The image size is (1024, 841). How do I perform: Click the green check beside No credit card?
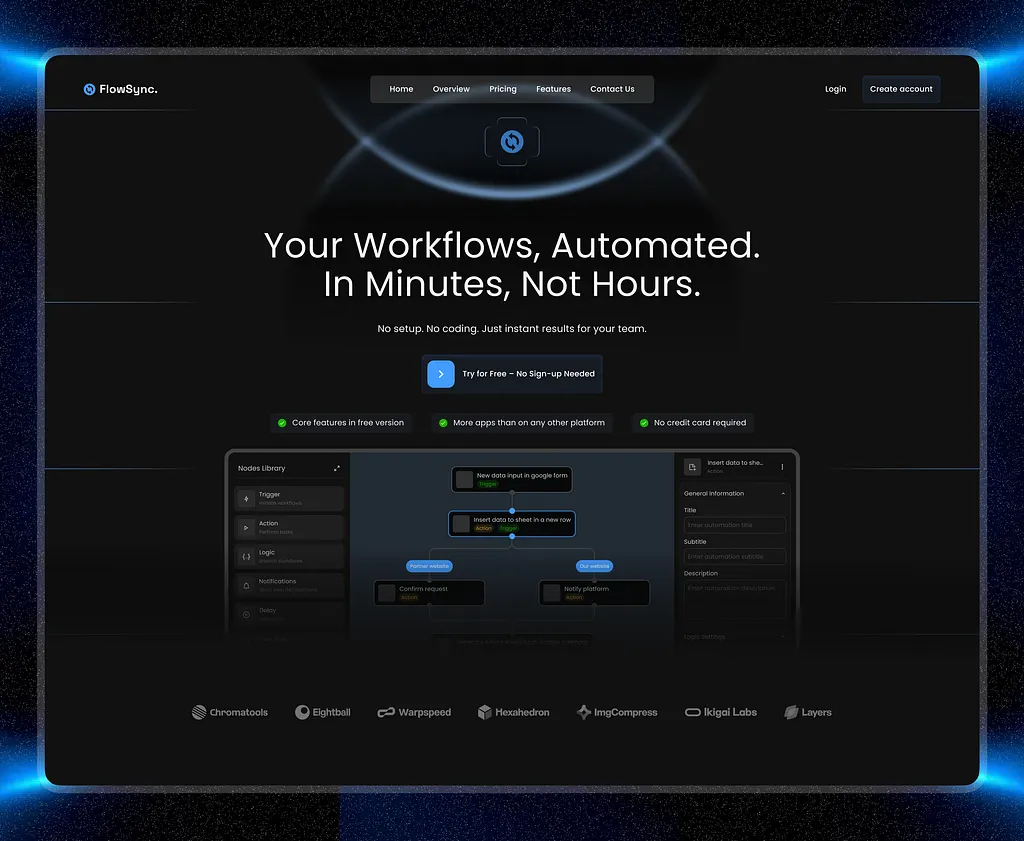644,423
